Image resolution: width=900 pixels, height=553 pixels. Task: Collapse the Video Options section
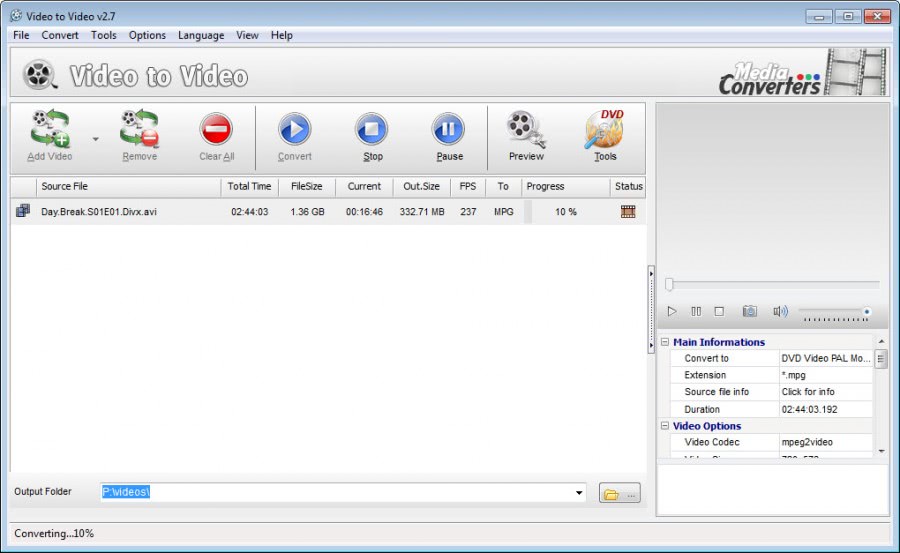pyautogui.click(x=665, y=426)
